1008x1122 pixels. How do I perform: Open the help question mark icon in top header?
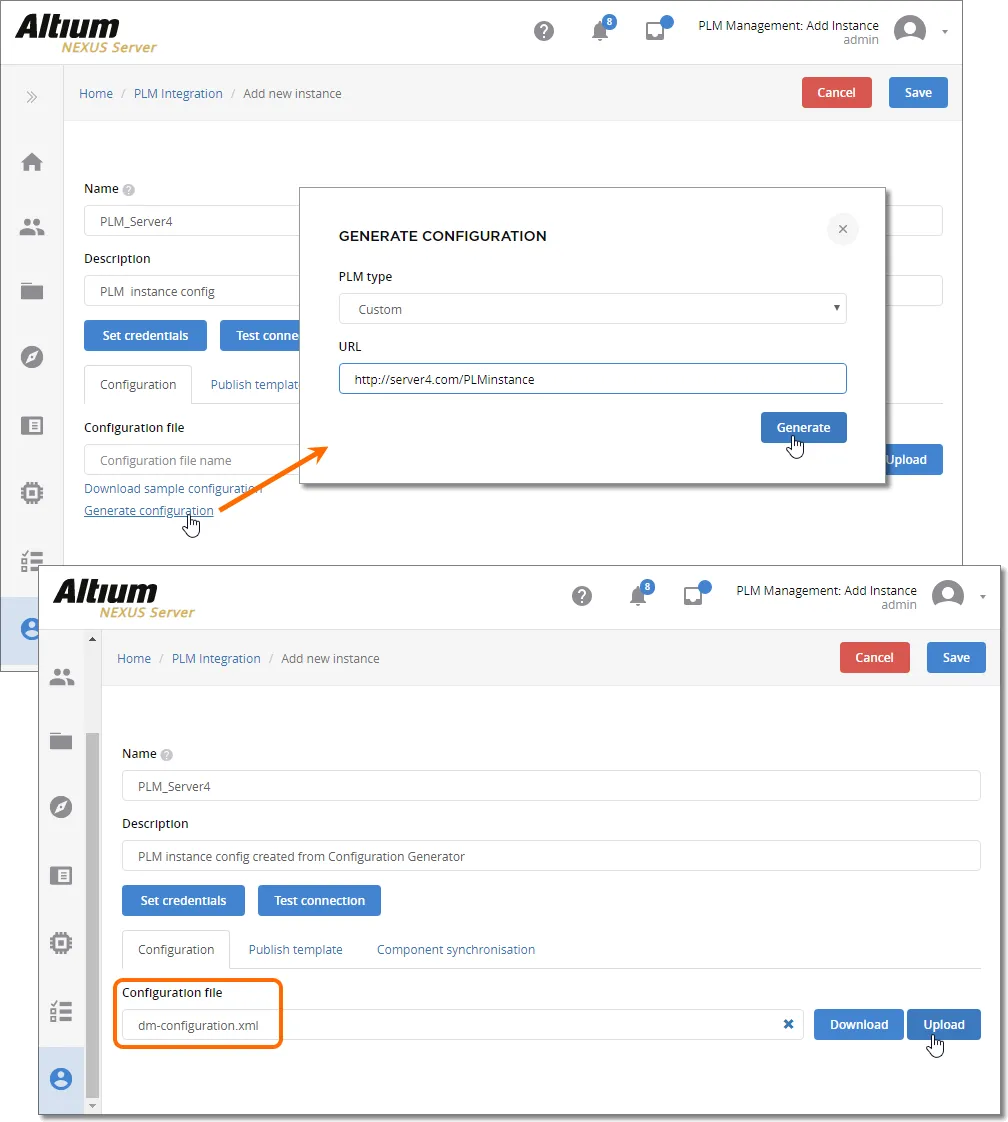[544, 31]
